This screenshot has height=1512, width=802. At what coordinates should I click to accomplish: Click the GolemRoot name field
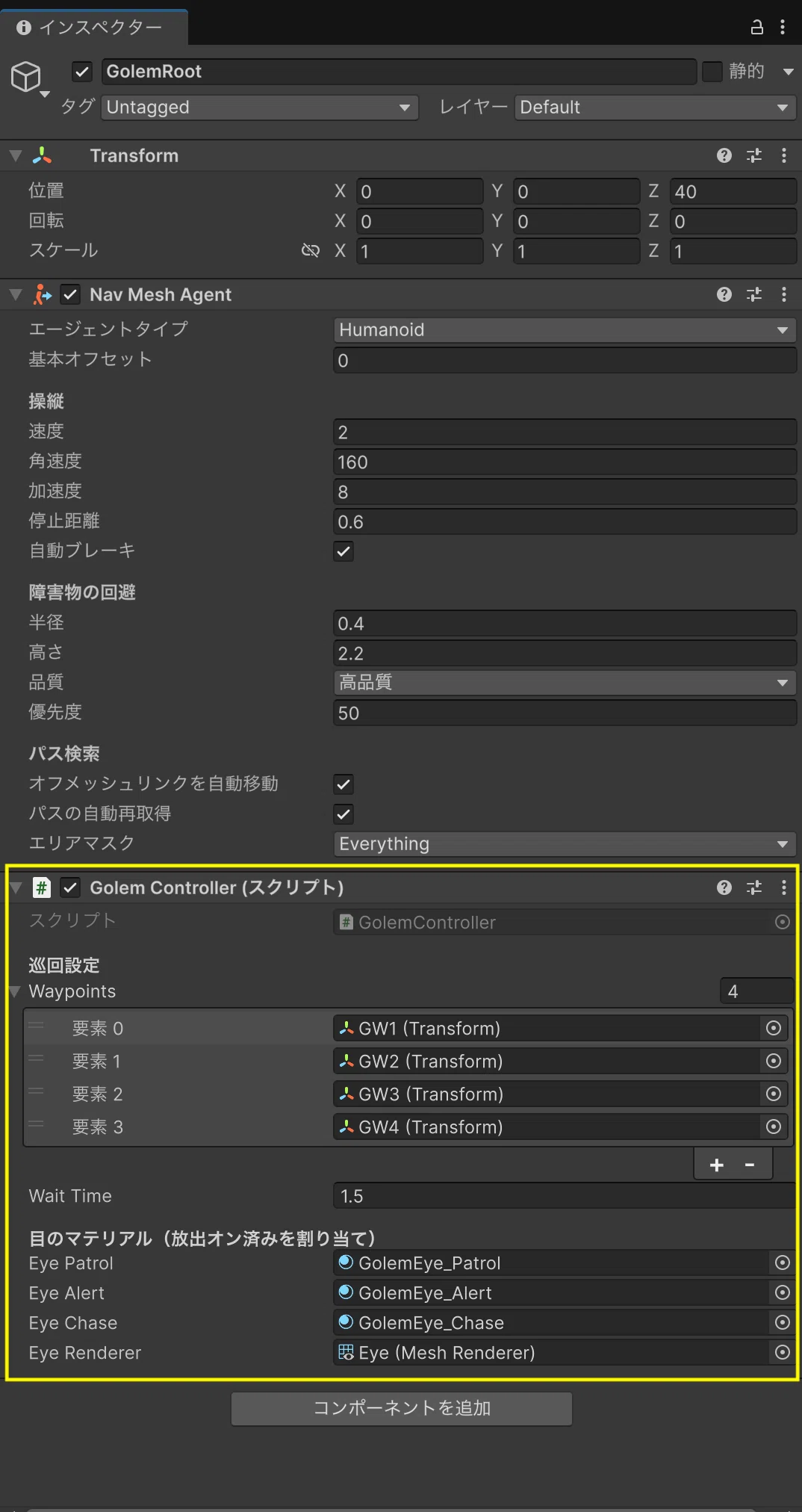click(x=399, y=72)
